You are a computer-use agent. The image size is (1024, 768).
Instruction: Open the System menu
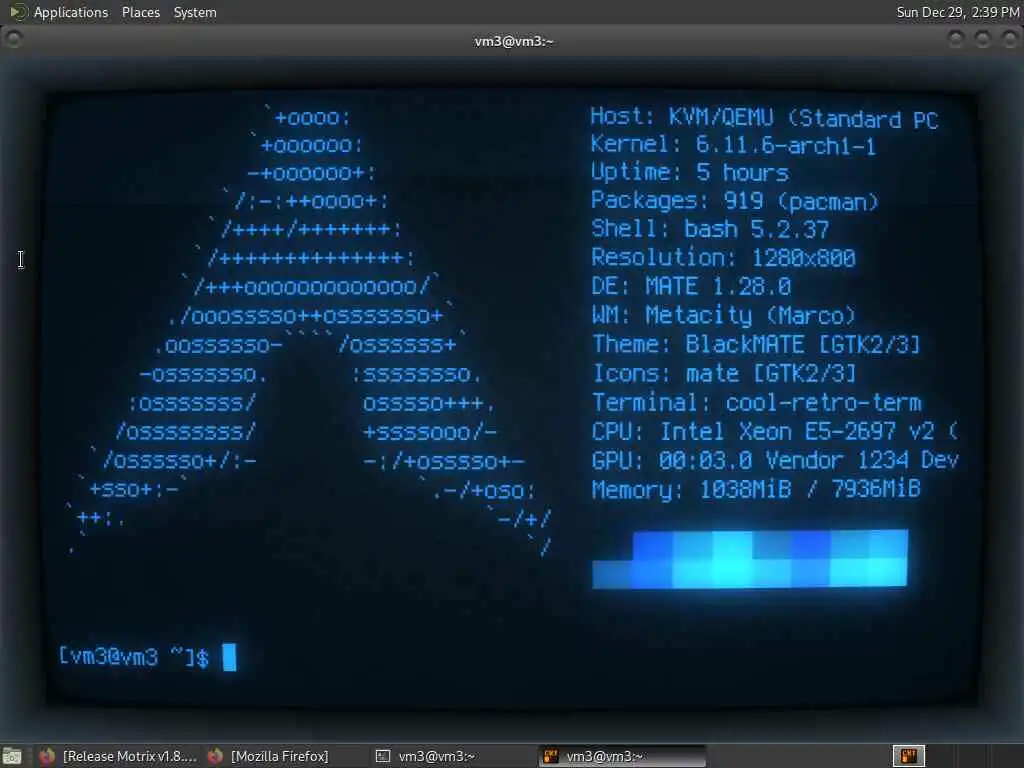[195, 12]
